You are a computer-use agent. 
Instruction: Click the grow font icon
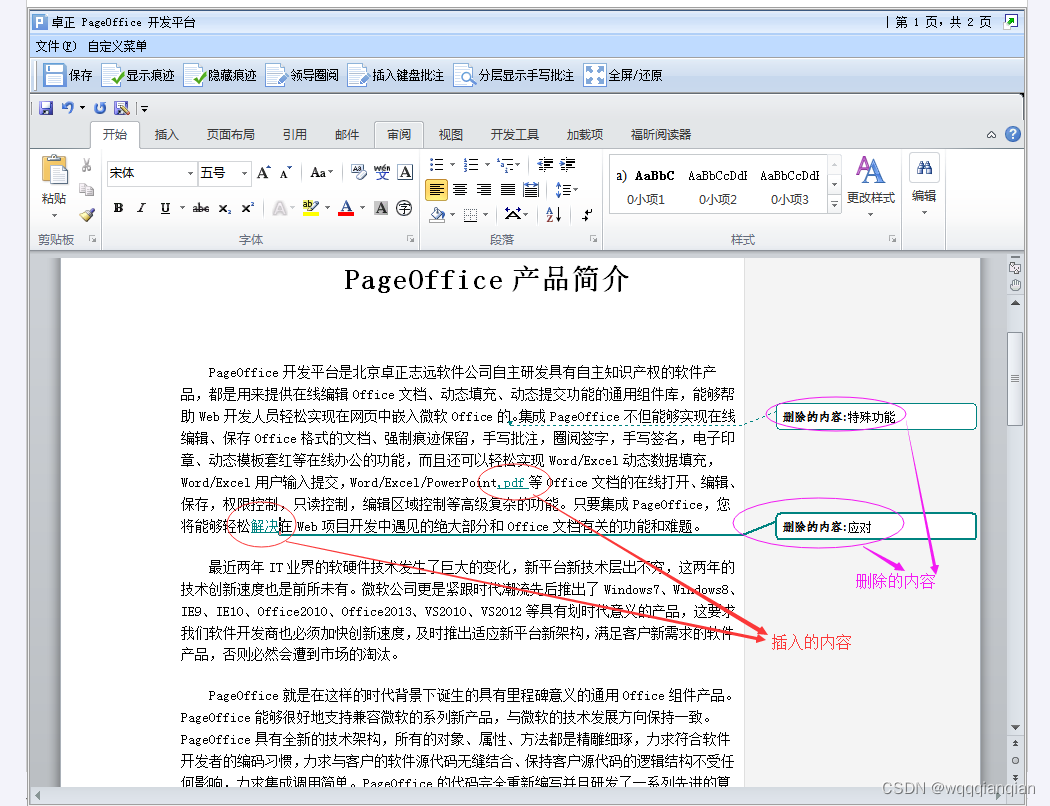pyautogui.click(x=264, y=173)
